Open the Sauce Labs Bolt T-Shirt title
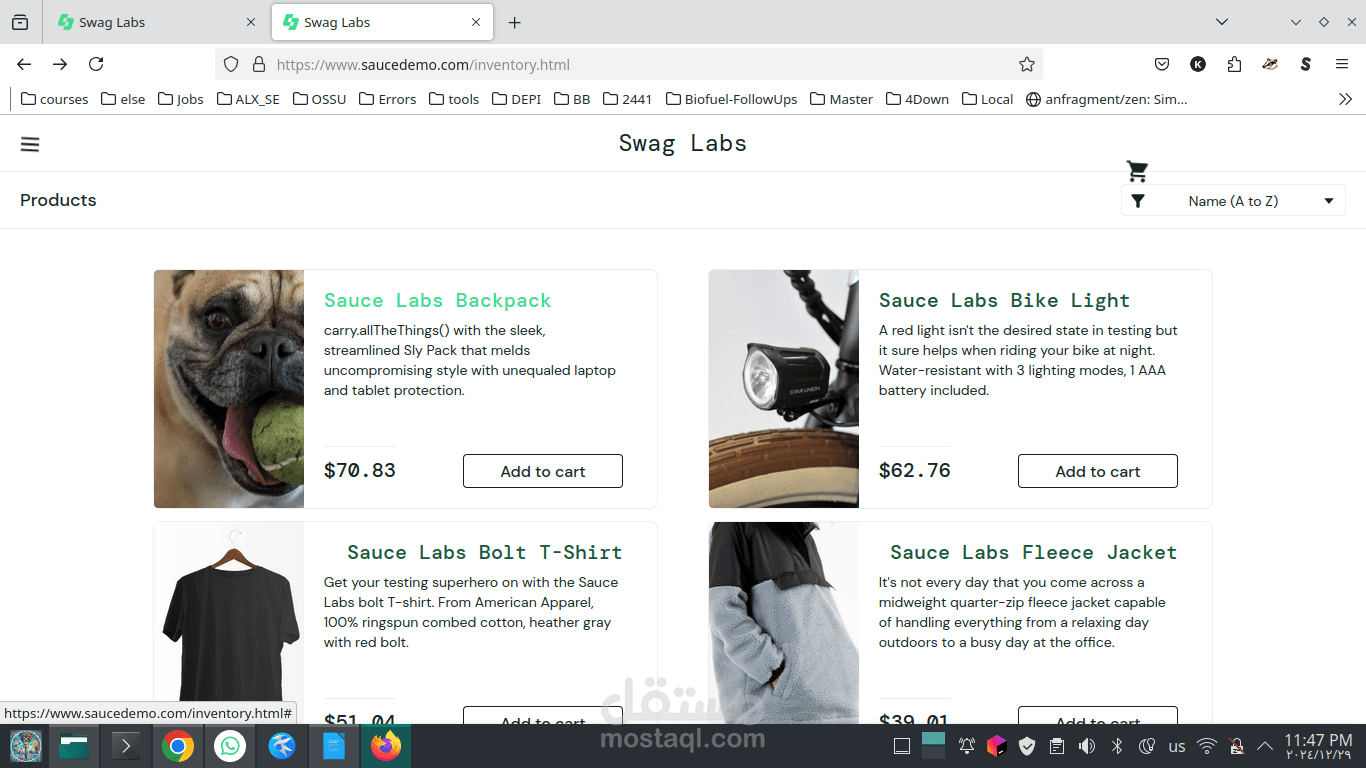The image size is (1366, 768). pyautogui.click(x=485, y=553)
